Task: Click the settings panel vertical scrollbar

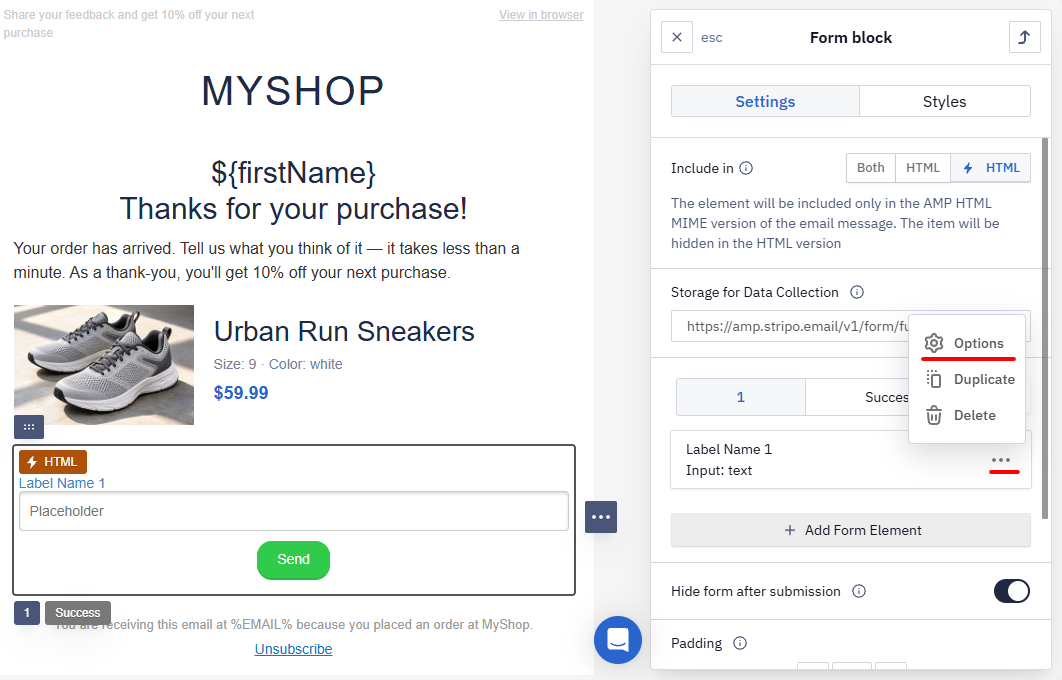Action: 1045,328
